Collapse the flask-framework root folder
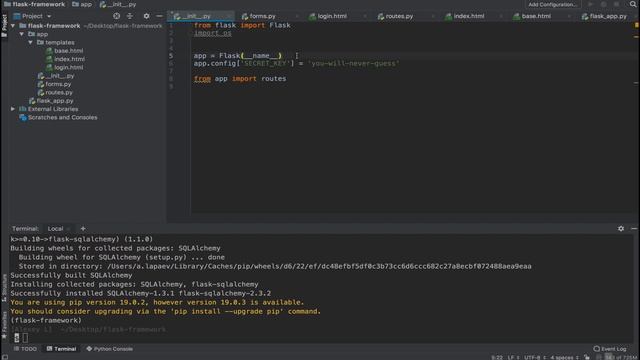The width and height of the screenshot is (640, 360). click(x=13, y=26)
